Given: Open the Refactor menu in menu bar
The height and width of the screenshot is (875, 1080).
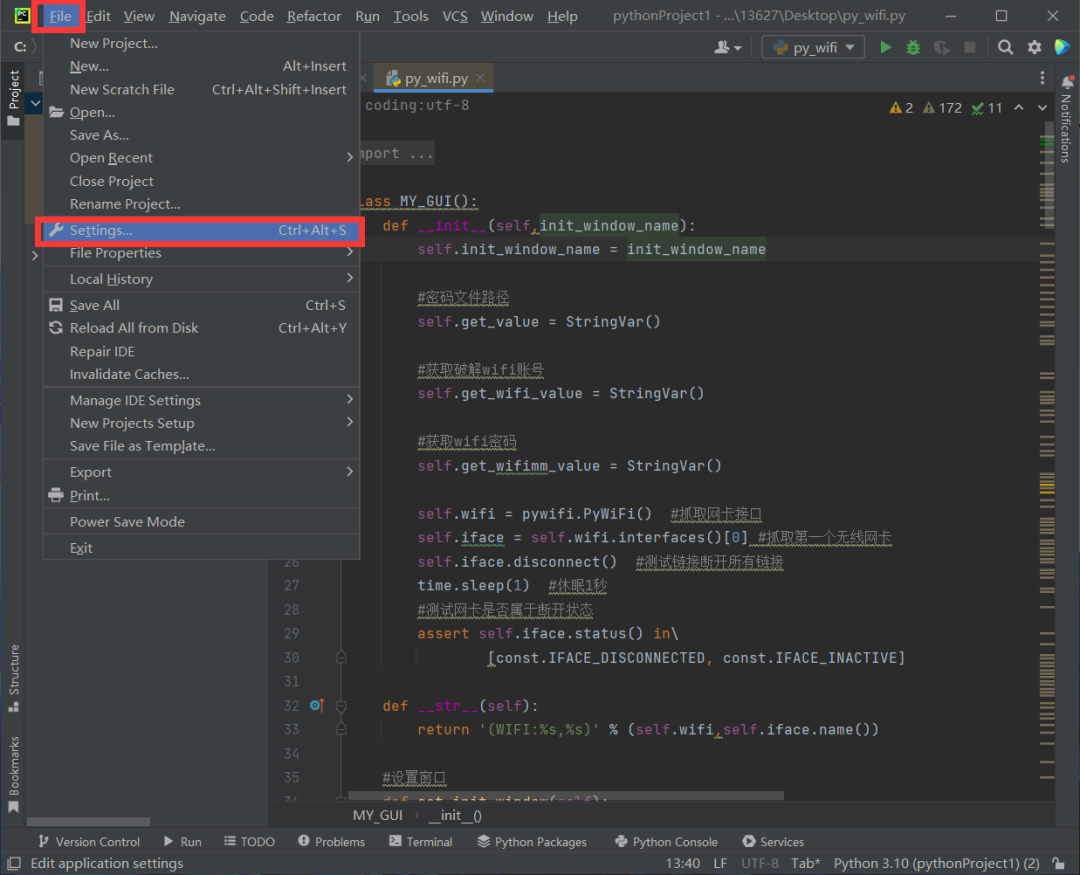Looking at the screenshot, I should pyautogui.click(x=314, y=16).
